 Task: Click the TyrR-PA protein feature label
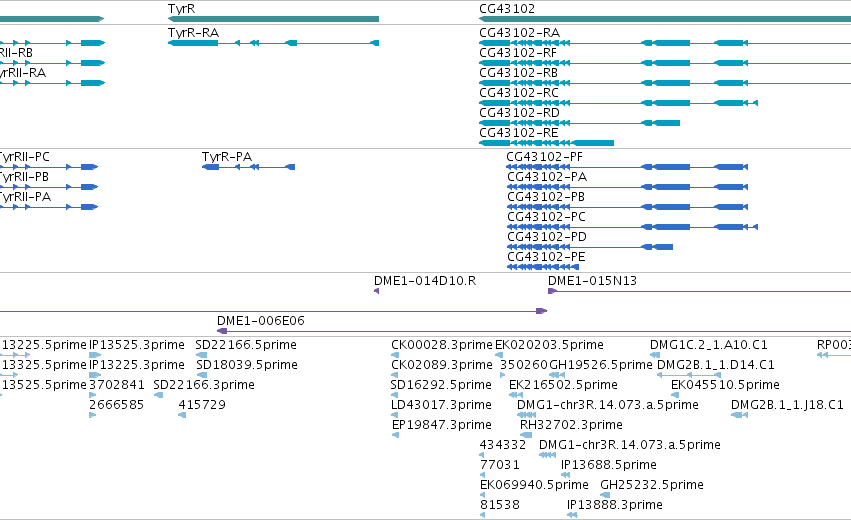tap(227, 157)
